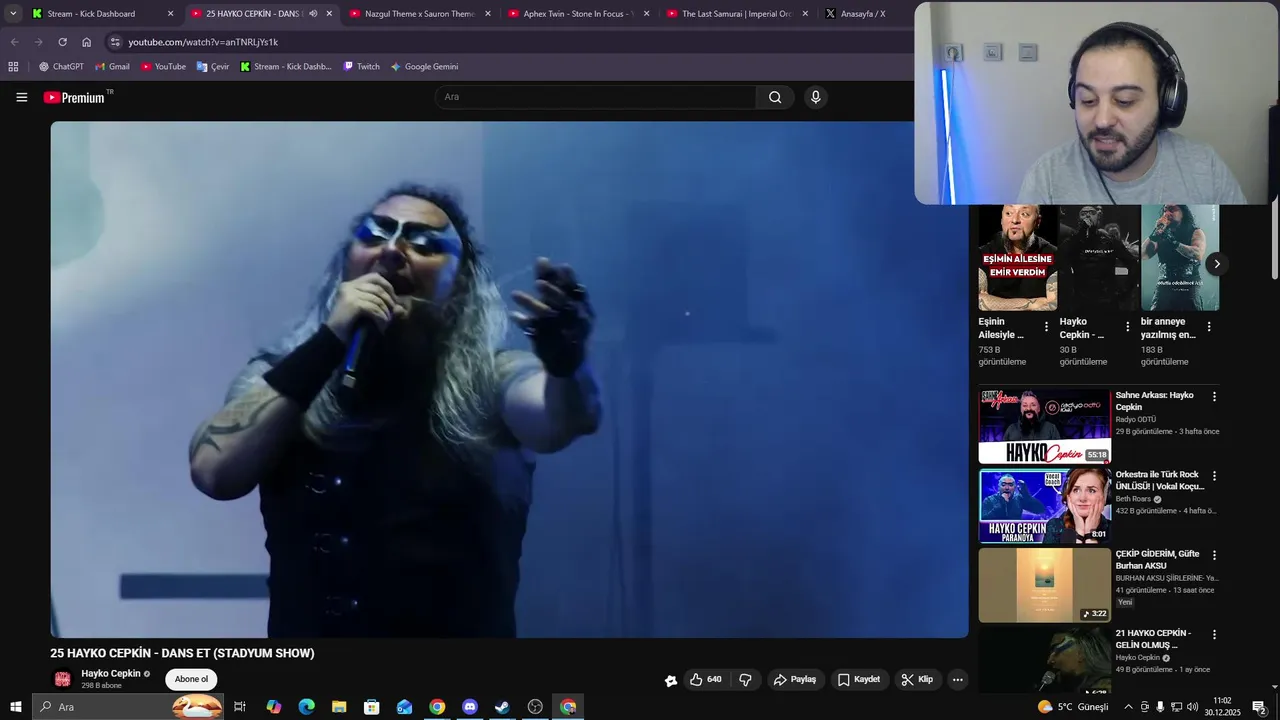1280x720 pixels.
Task: Open the ÇEKİP GİDERİM, Güfte Burhan AKSU thumbnail
Action: [1044, 585]
